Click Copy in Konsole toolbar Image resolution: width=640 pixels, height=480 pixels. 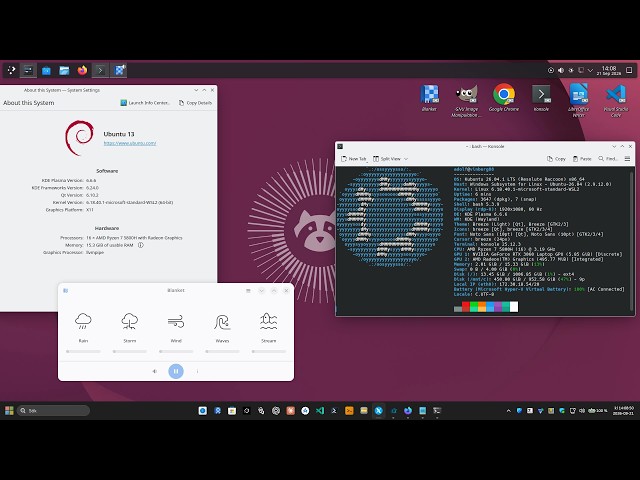click(556, 159)
